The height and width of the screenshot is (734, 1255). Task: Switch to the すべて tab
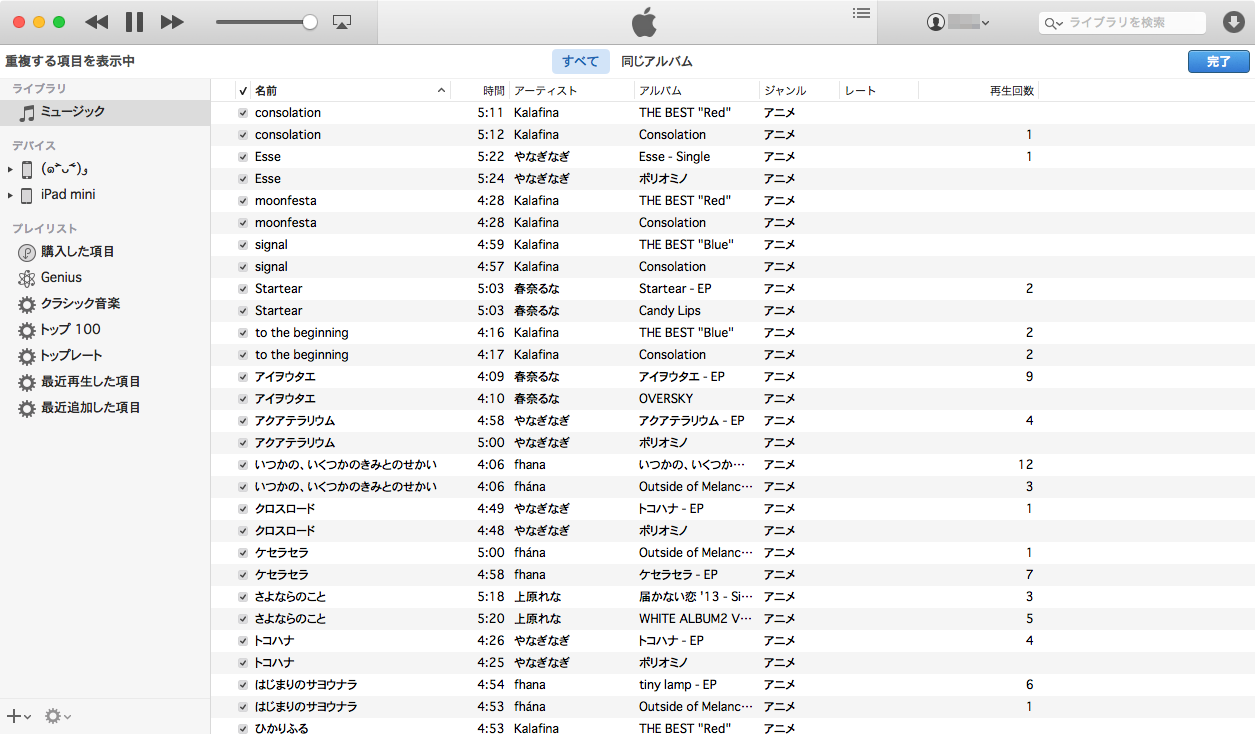point(580,61)
